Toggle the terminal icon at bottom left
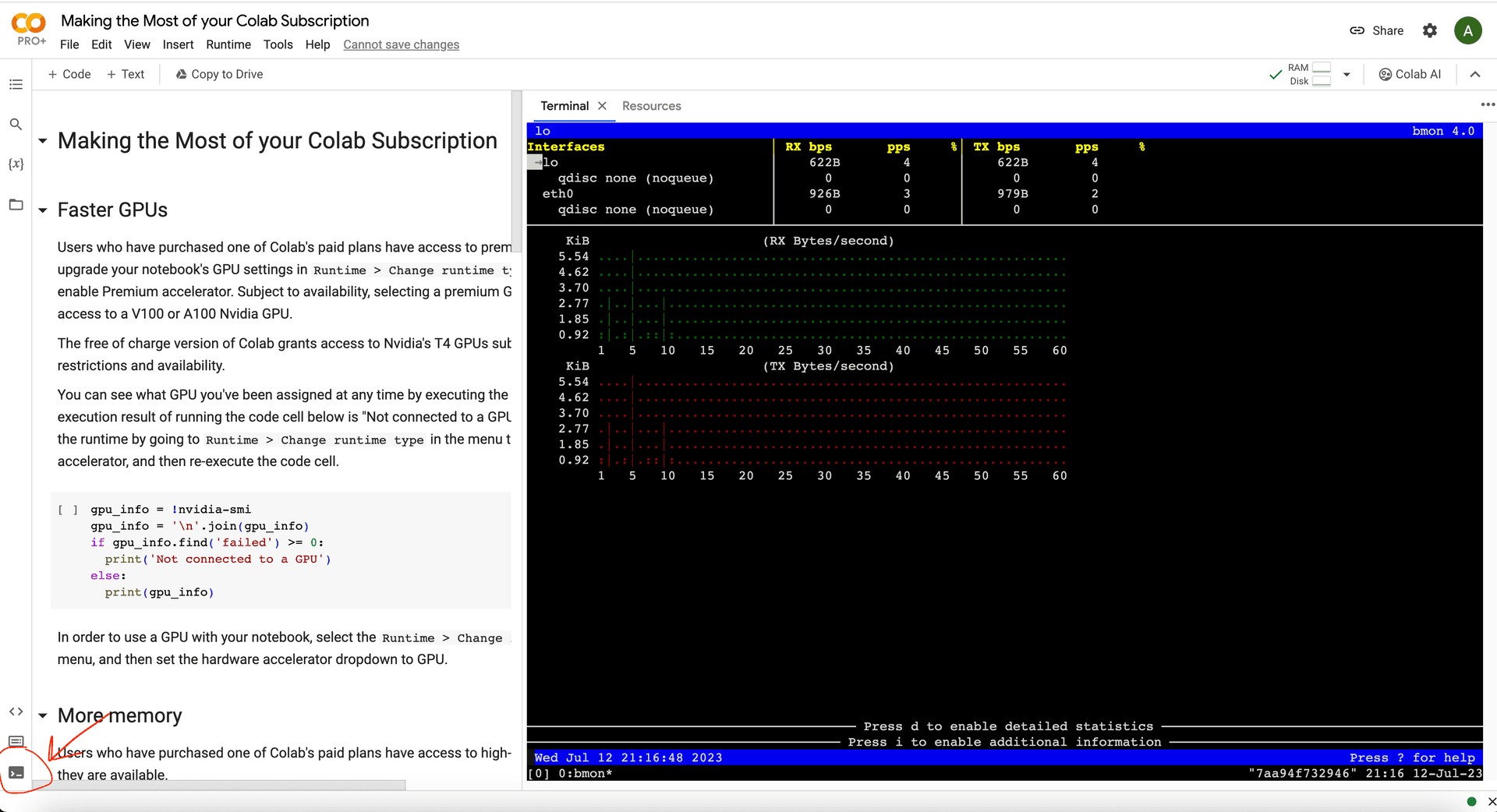 pos(16,773)
